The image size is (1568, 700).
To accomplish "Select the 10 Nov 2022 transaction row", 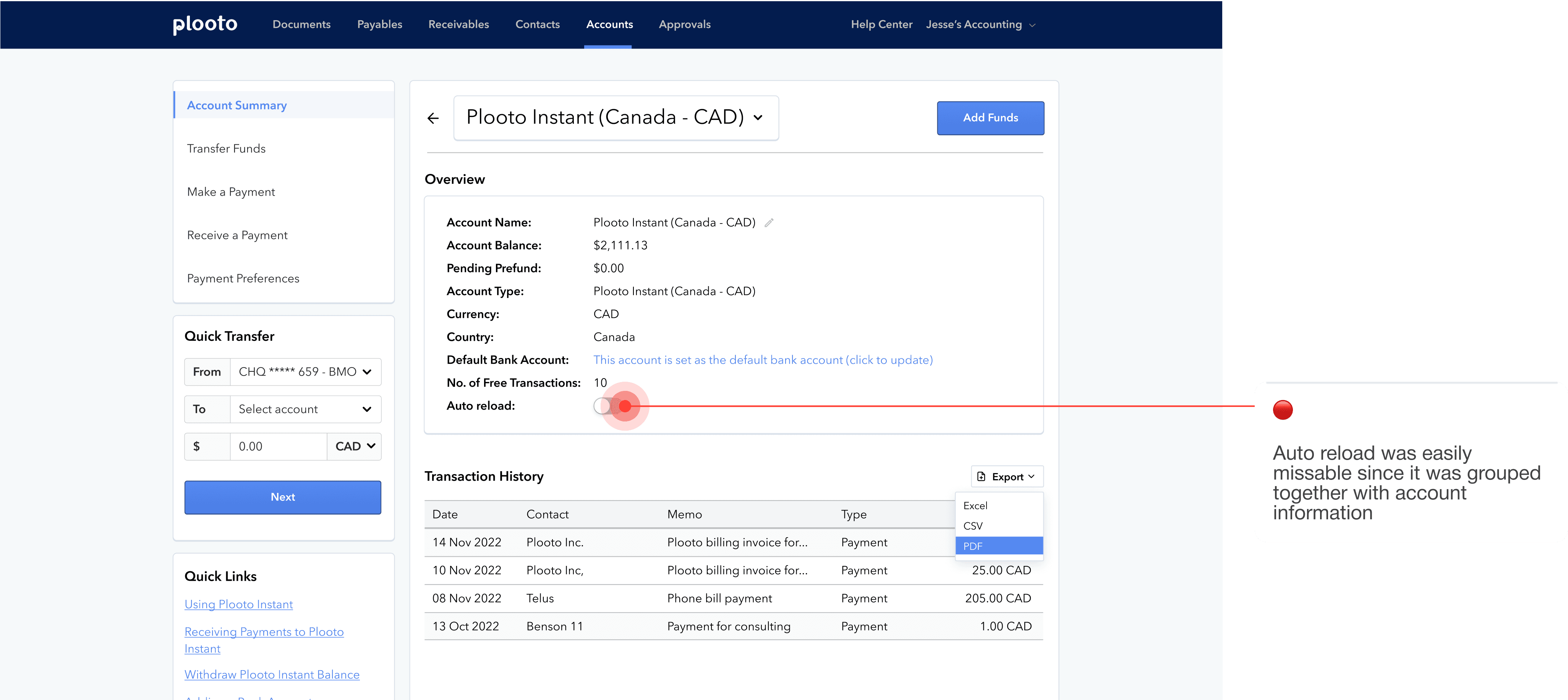I will (x=734, y=571).
